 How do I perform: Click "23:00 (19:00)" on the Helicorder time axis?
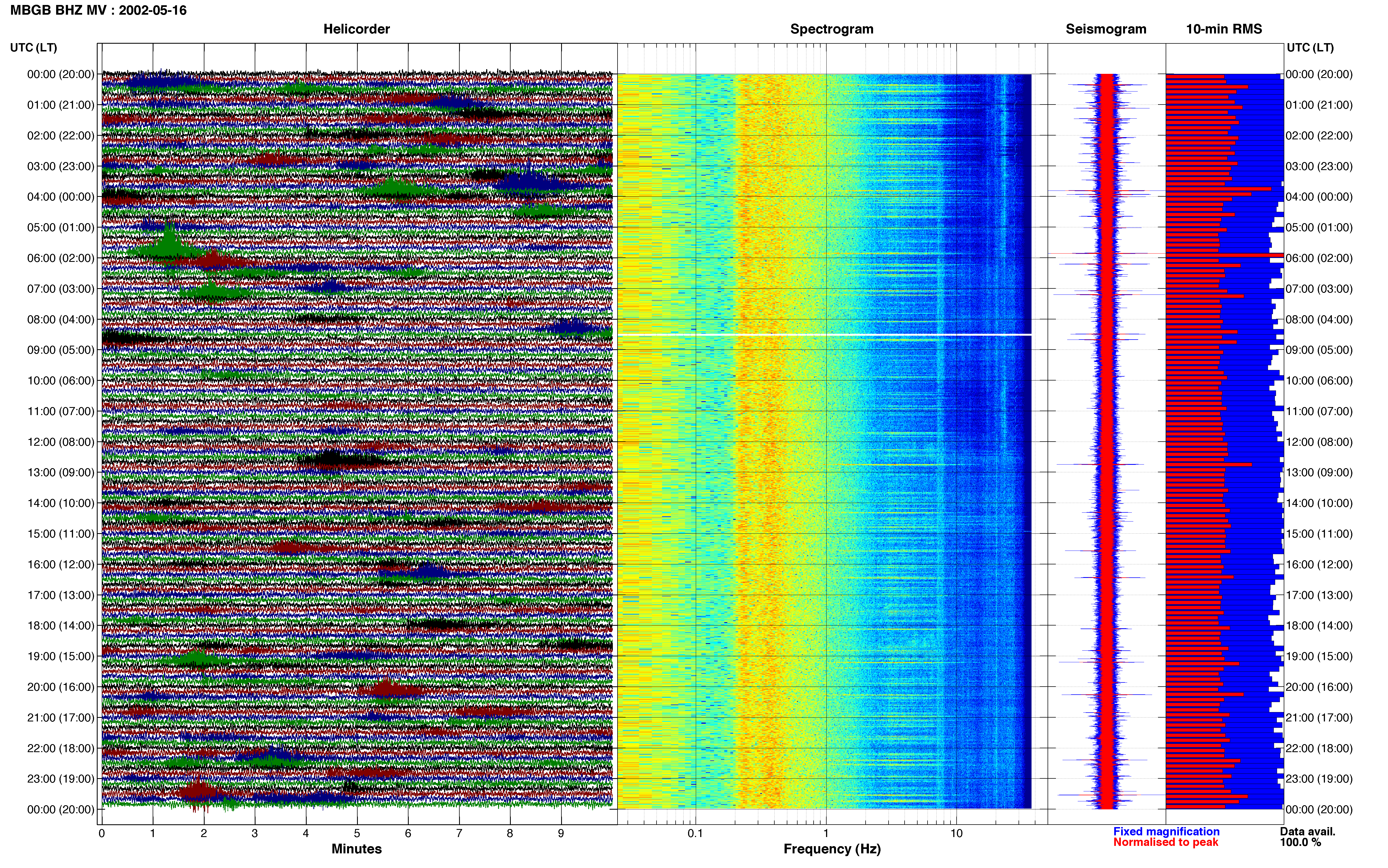[x=61, y=779]
